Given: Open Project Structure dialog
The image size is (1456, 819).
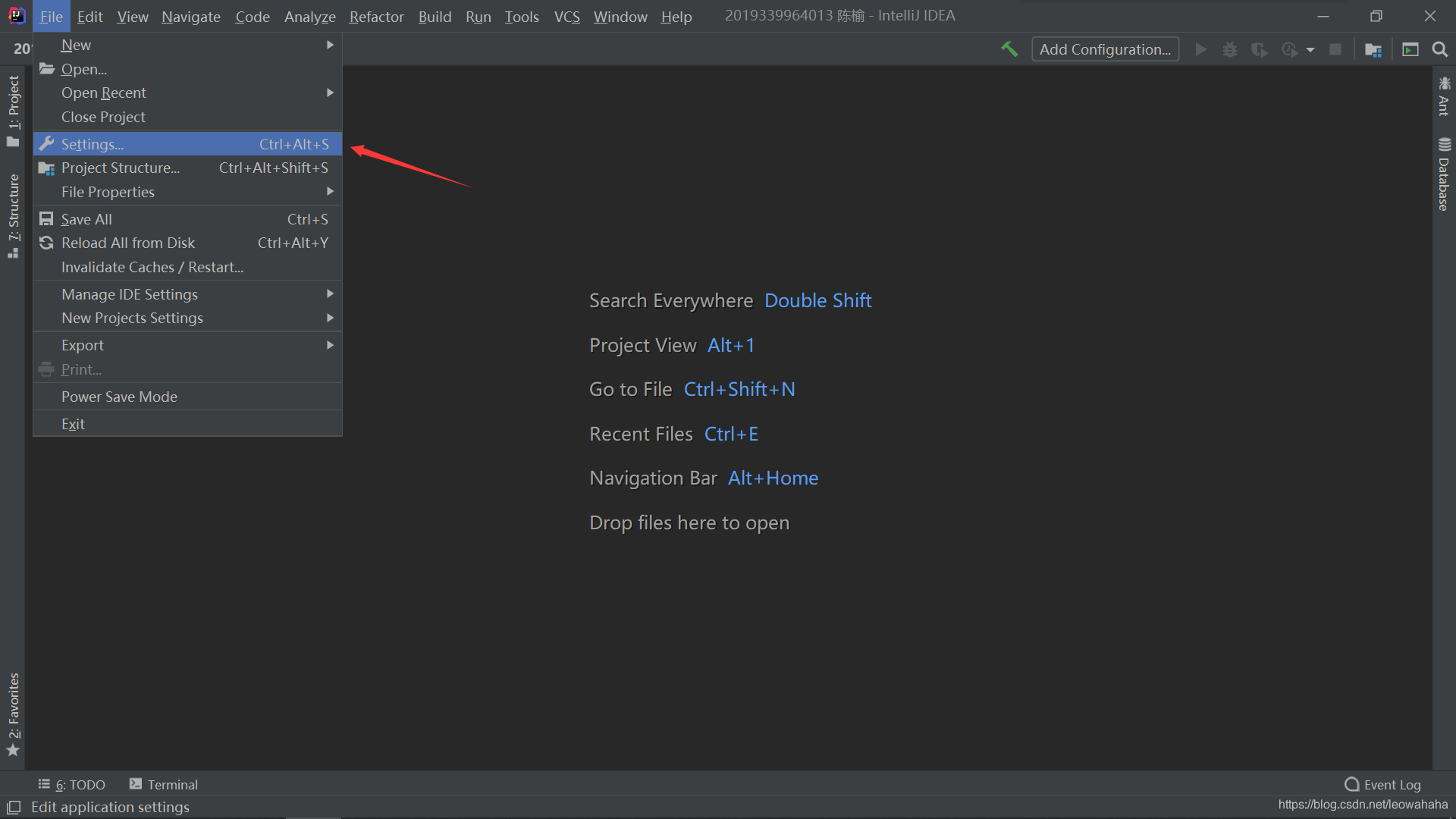Looking at the screenshot, I should pyautogui.click(x=120, y=167).
